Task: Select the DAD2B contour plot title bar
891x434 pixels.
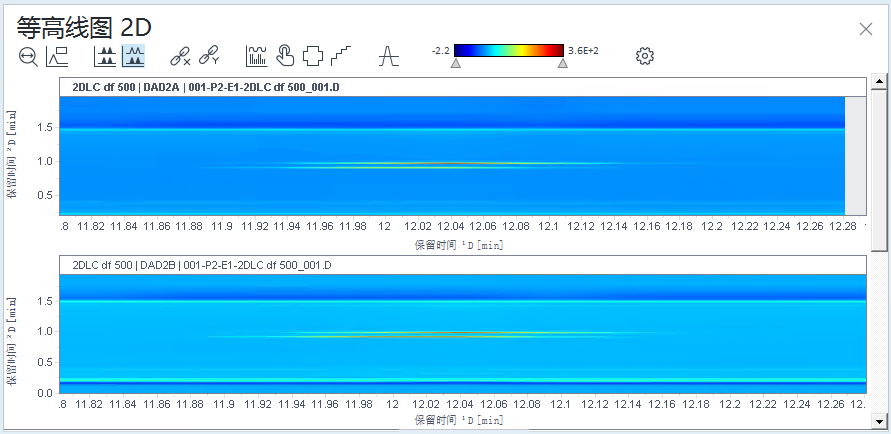Action: 463,265
